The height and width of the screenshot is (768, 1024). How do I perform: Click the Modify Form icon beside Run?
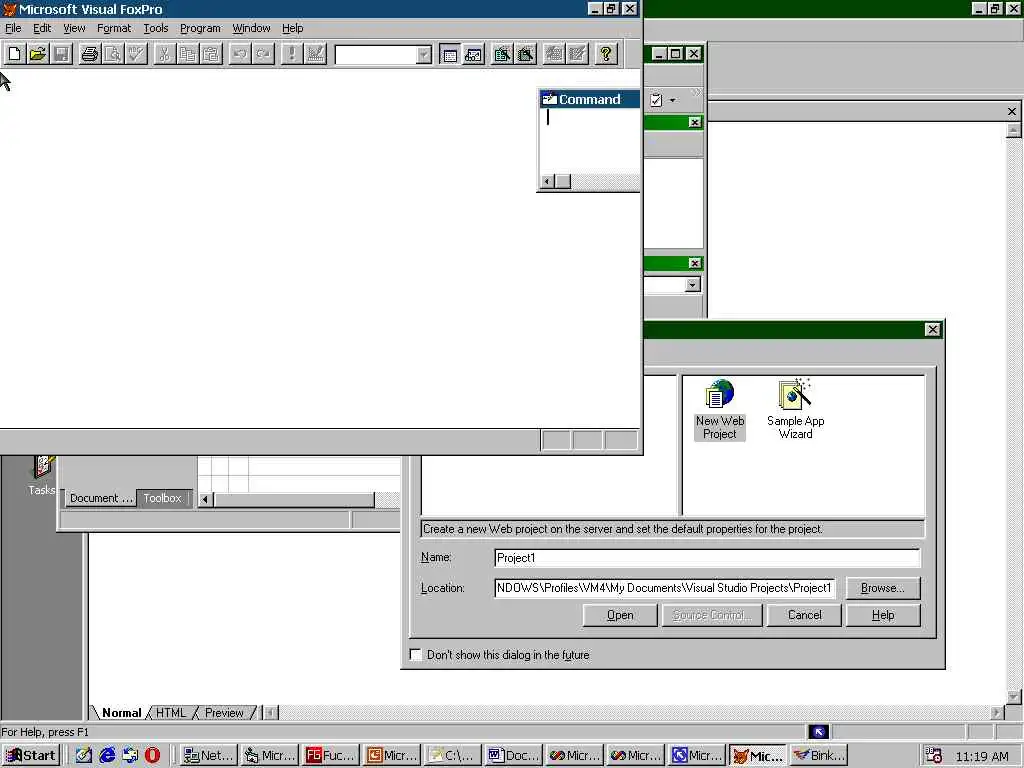pos(315,54)
